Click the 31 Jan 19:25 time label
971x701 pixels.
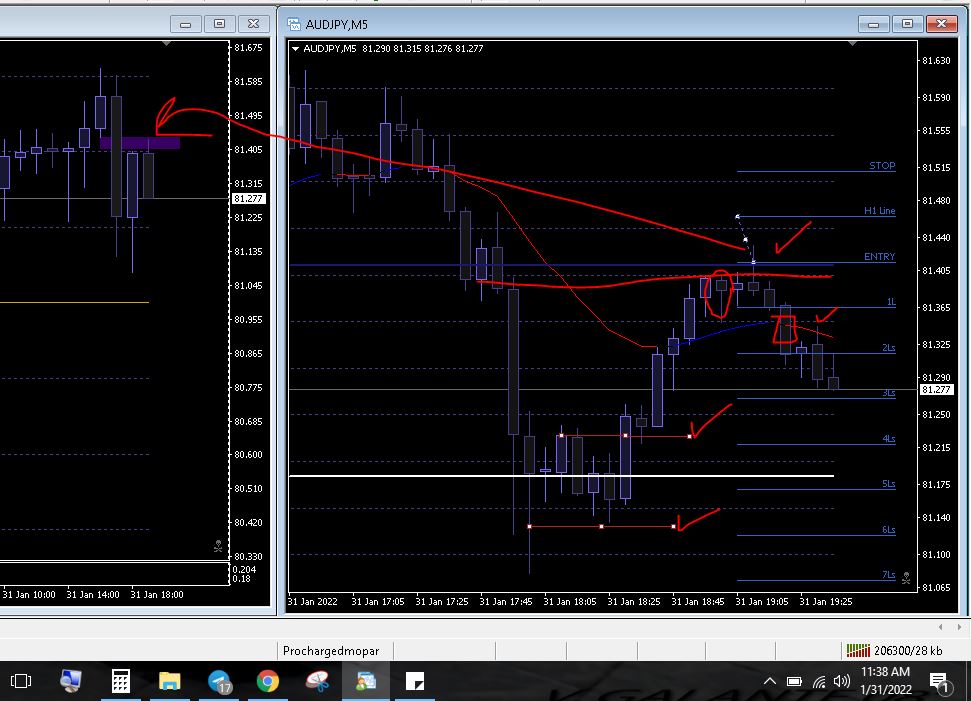[825, 601]
